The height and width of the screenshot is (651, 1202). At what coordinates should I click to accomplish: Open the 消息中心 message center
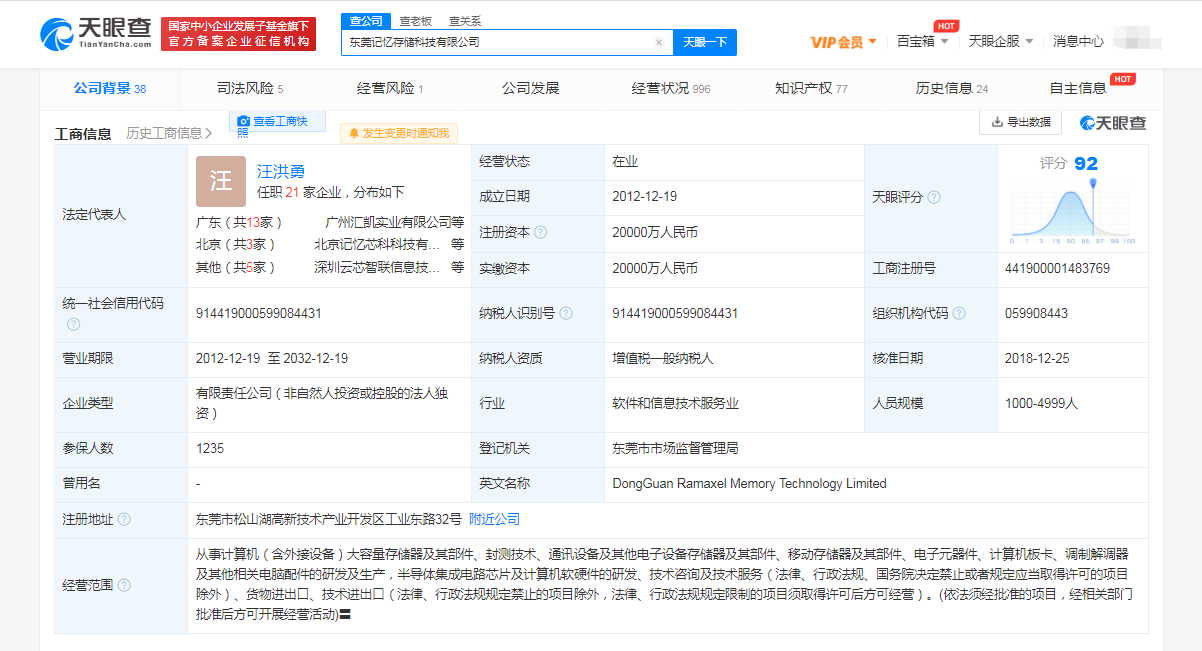pyautogui.click(x=1078, y=41)
